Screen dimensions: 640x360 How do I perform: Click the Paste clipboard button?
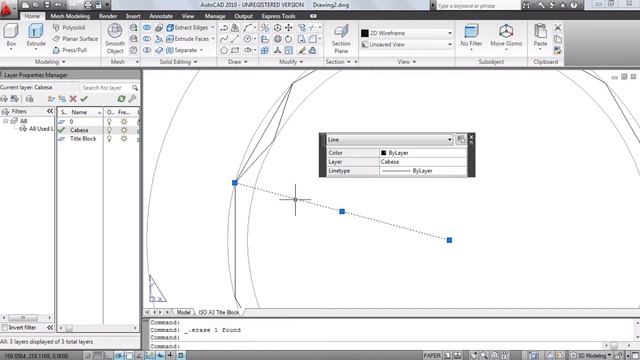(x=540, y=36)
